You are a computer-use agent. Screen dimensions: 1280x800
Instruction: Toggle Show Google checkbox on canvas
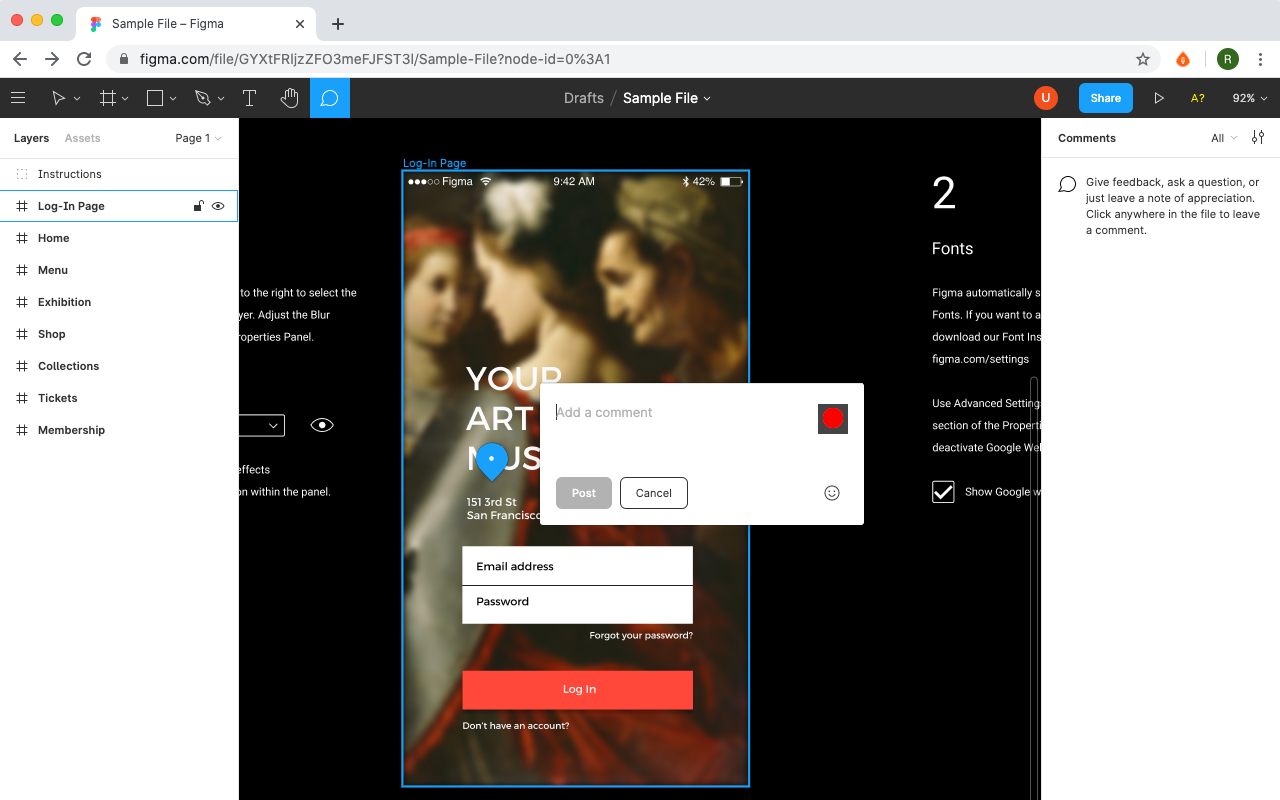(943, 491)
